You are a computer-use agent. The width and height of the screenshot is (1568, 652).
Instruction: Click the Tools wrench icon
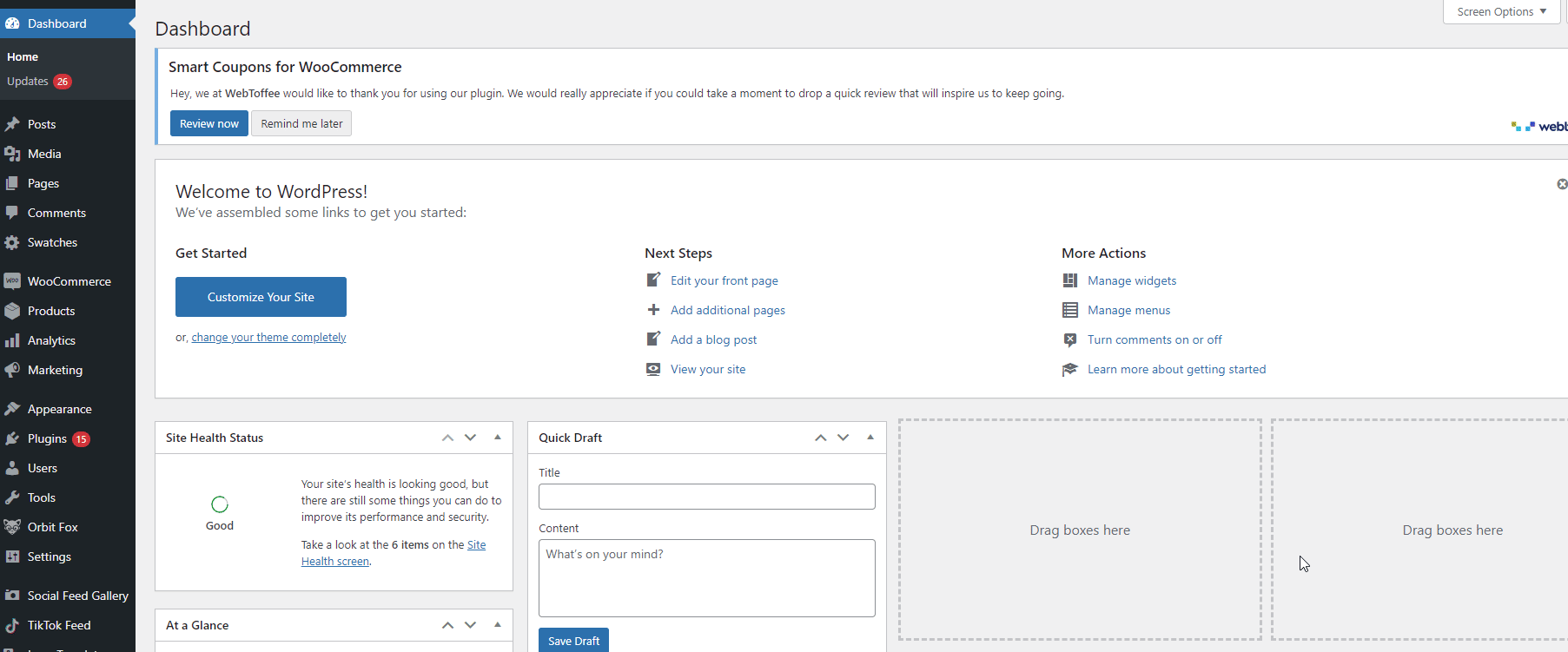coord(12,497)
